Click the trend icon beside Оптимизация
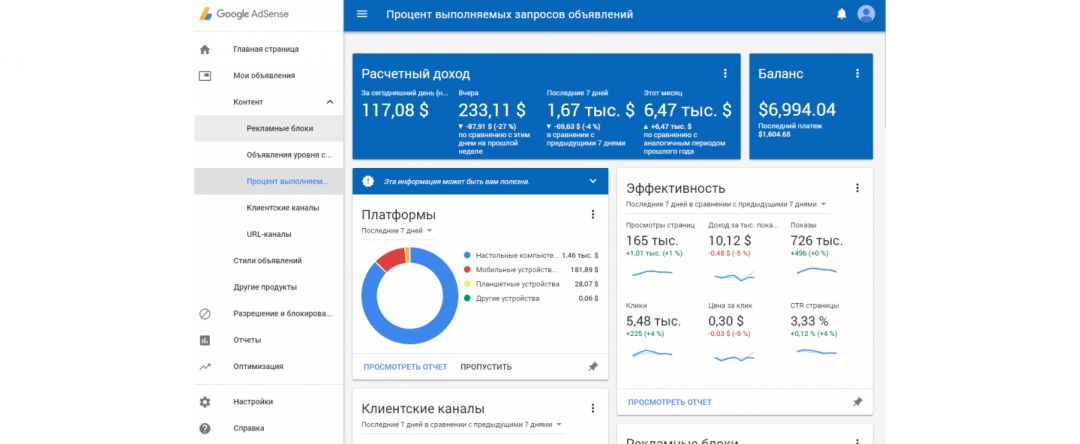Image resolution: width=1080 pixels, height=444 pixels. click(205, 367)
